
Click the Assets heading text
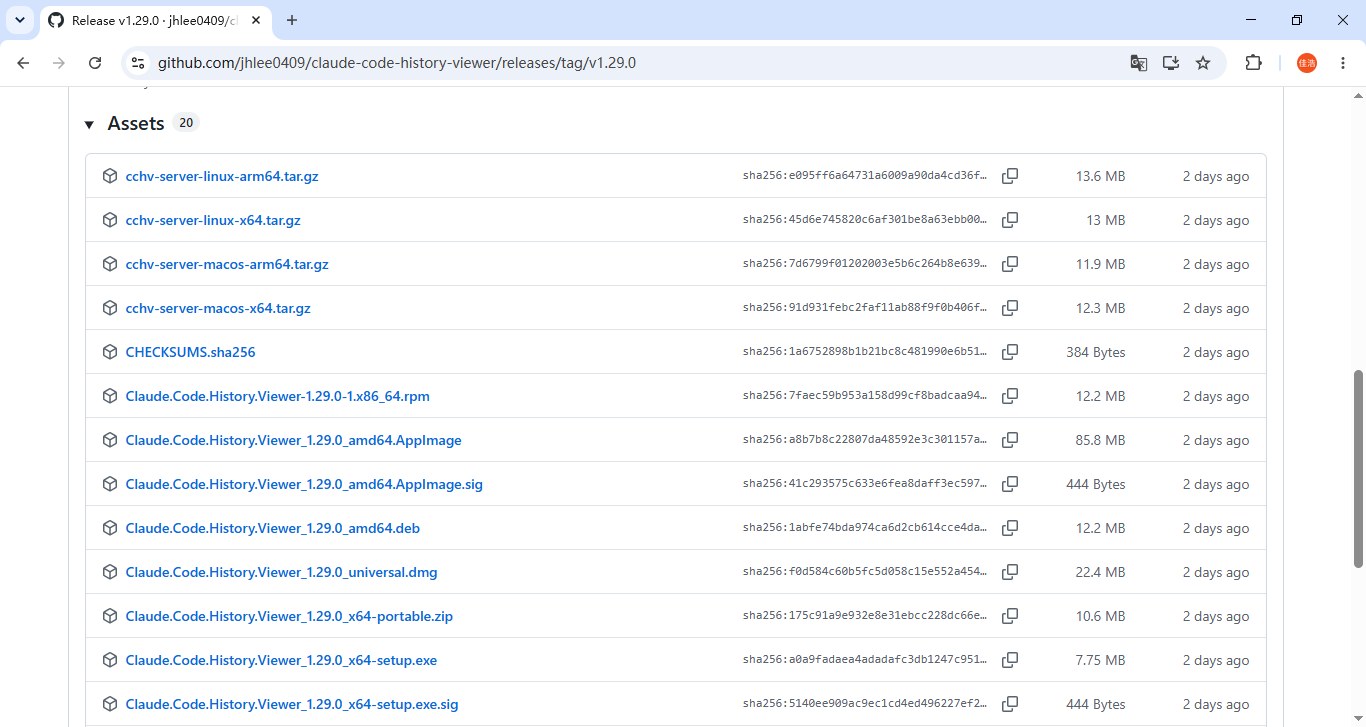click(x=136, y=124)
